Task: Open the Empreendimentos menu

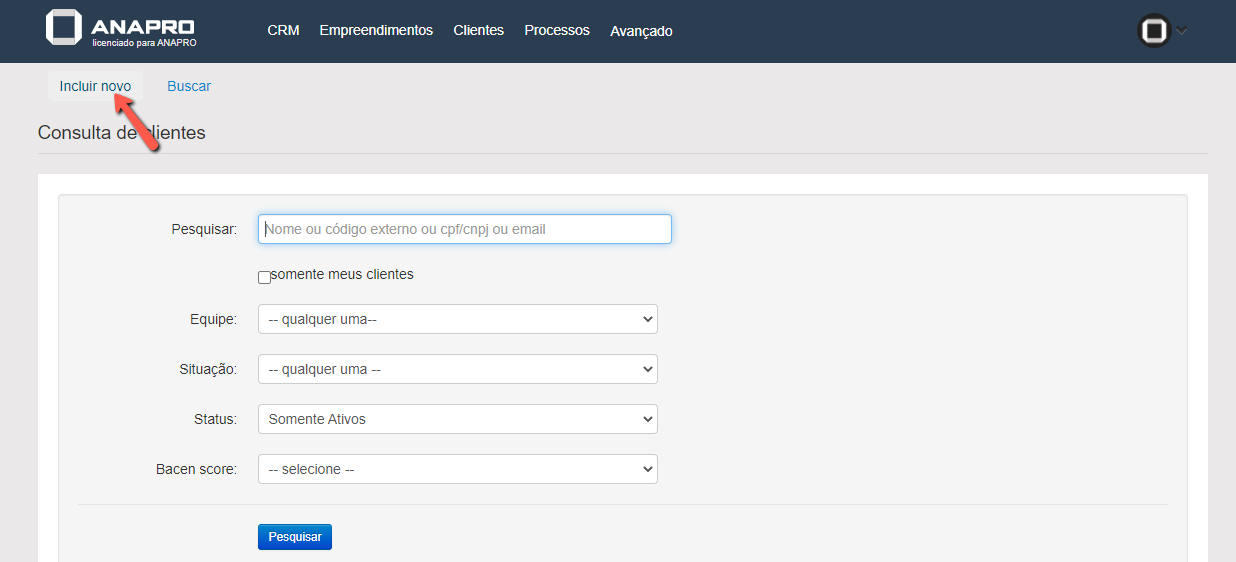Action: click(376, 31)
